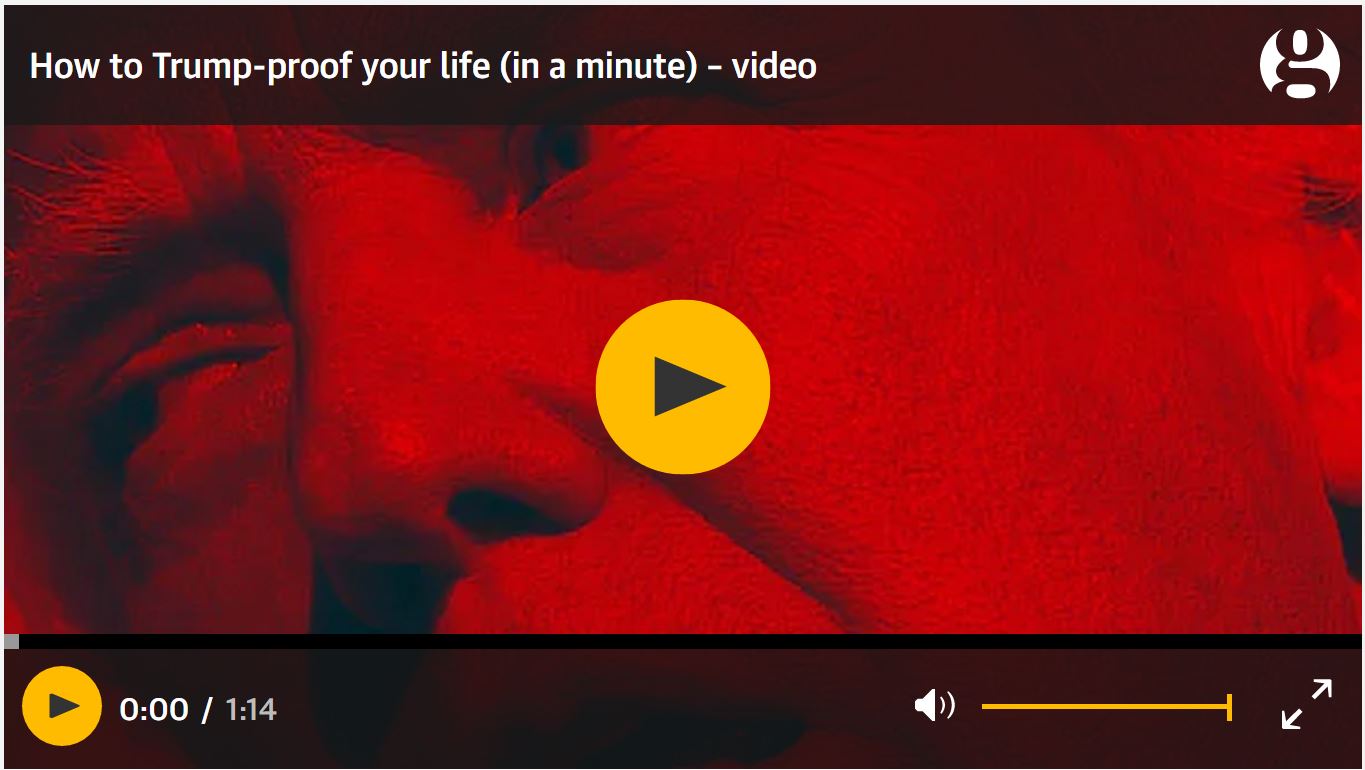
Task: Click the slash separator between the time values
Action: pyautogui.click(x=207, y=709)
